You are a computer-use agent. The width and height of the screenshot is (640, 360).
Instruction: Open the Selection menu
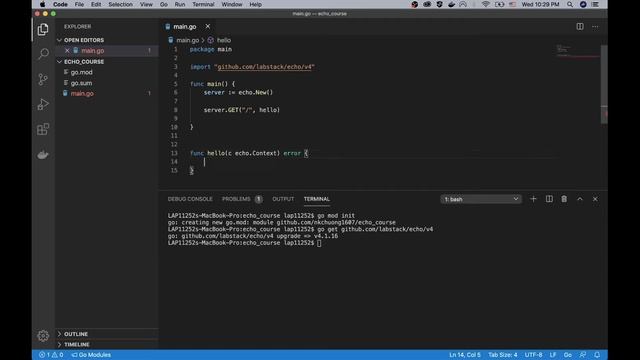point(120,4)
